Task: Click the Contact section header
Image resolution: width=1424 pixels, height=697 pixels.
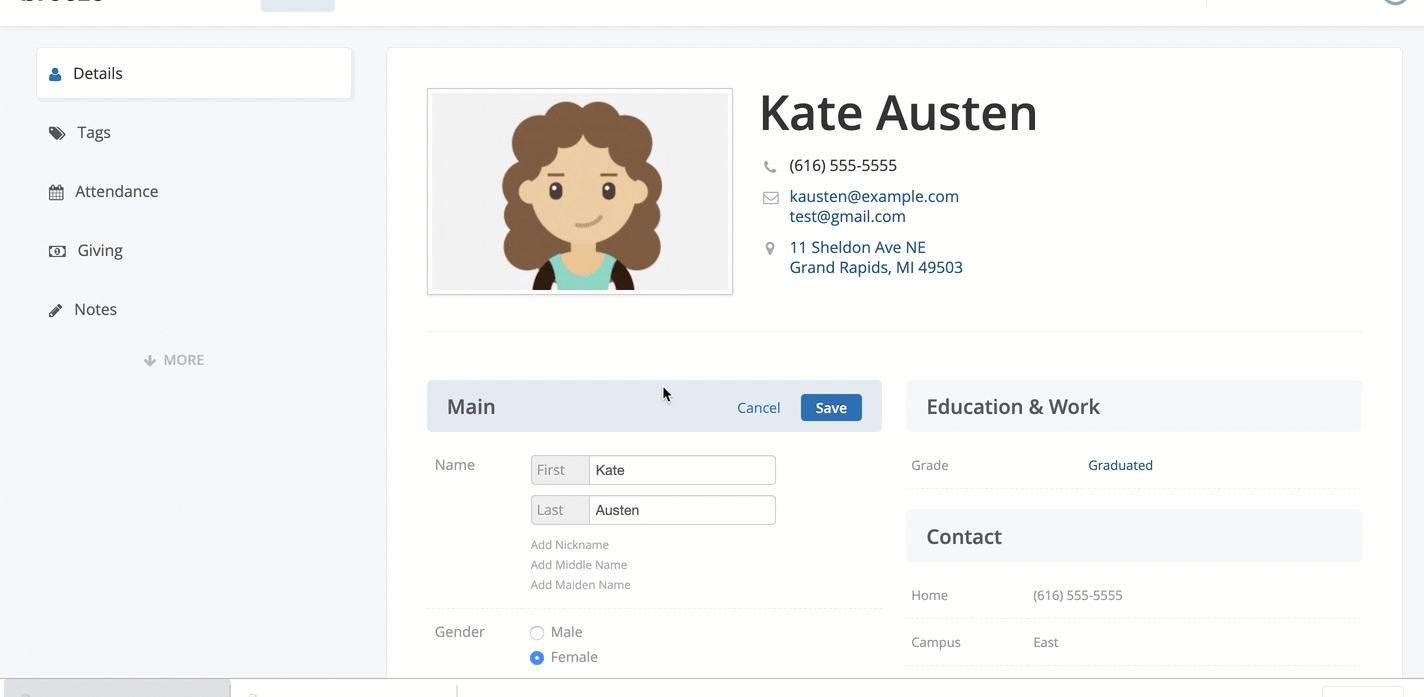Action: (x=1134, y=536)
